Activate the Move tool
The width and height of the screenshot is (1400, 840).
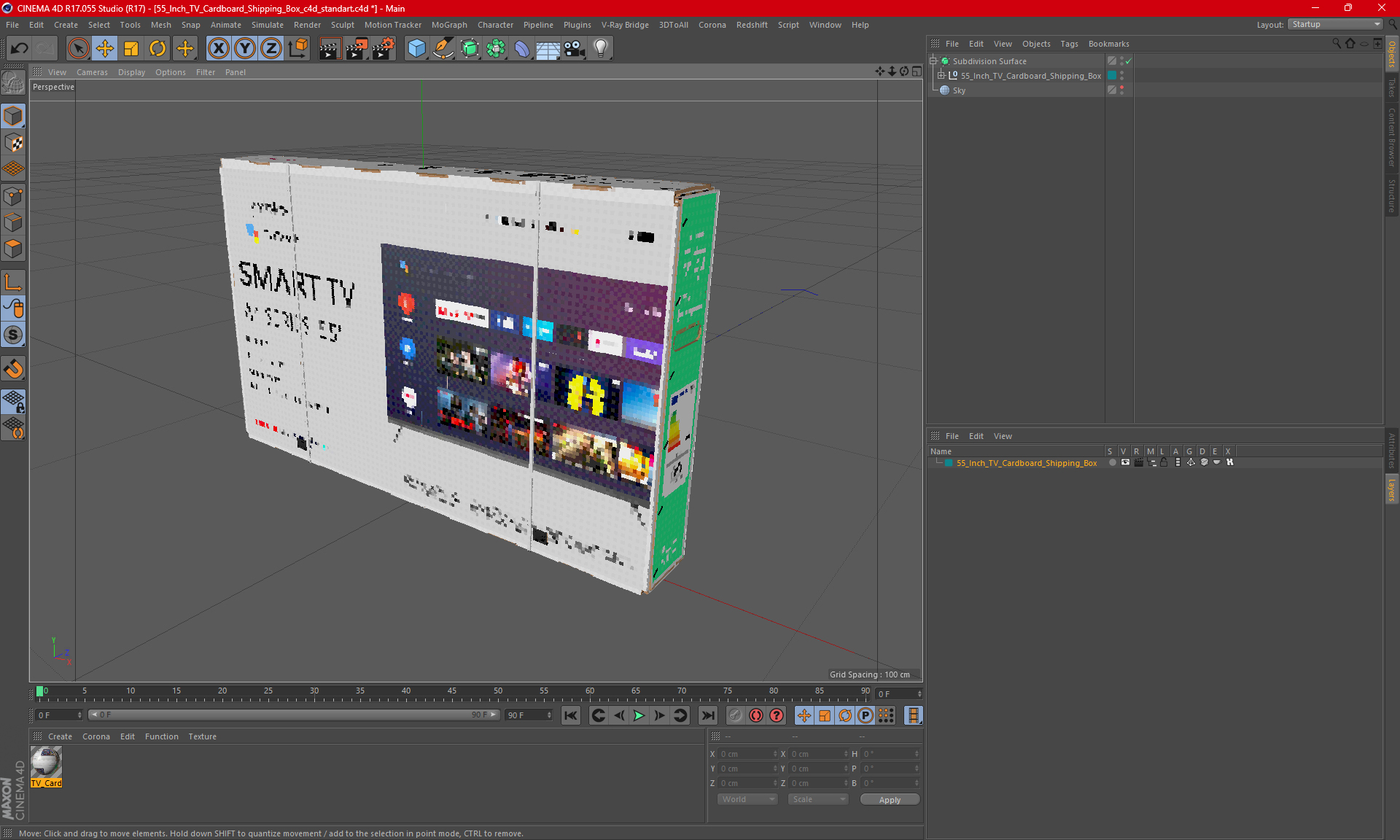coord(105,49)
